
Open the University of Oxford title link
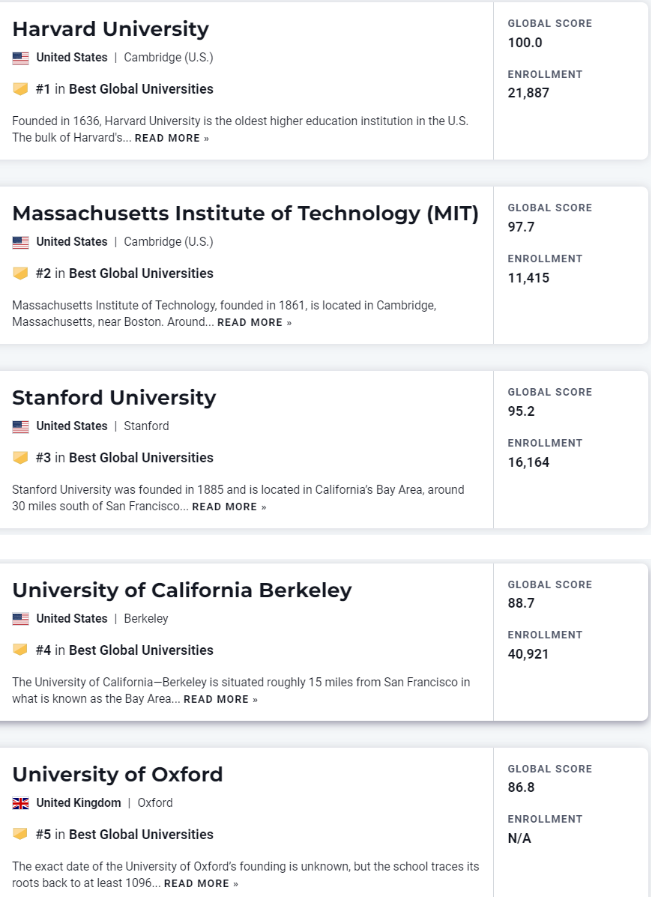click(117, 774)
